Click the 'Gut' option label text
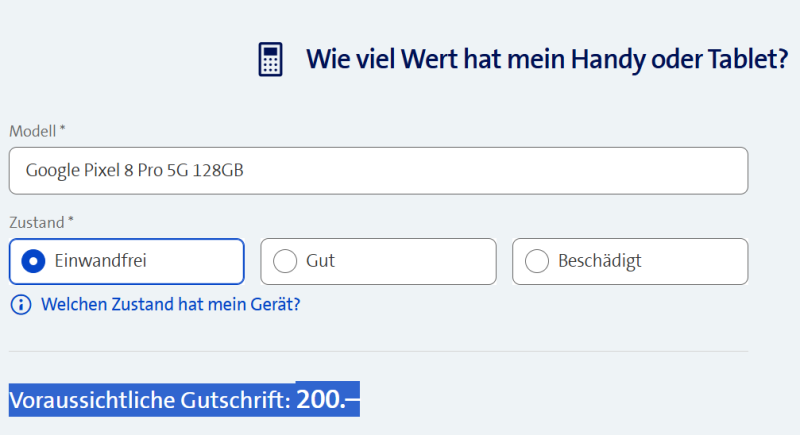 (320, 262)
